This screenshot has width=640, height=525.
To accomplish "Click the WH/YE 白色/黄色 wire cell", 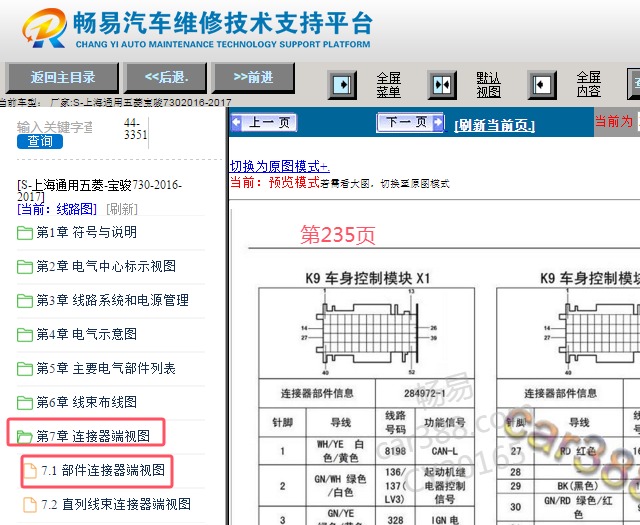I will (340, 451).
